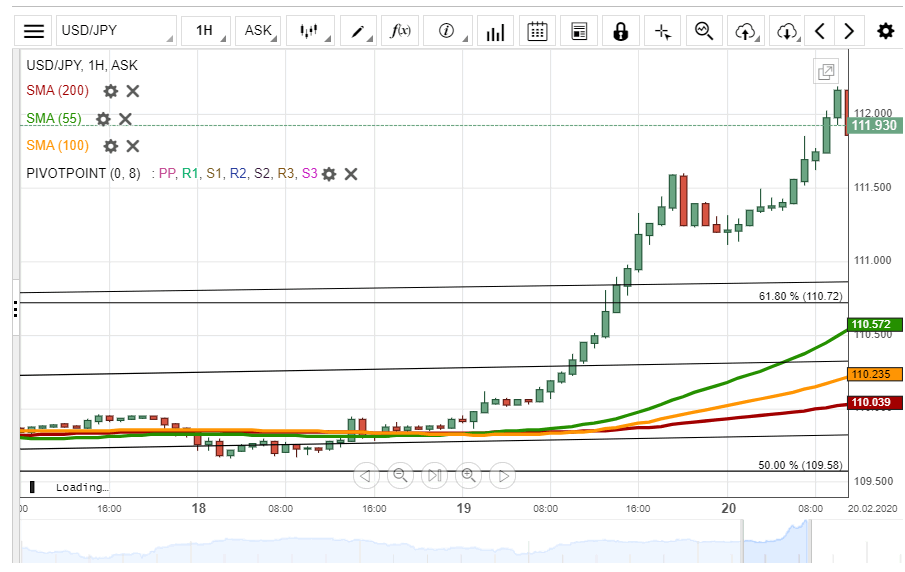Open PIVOTPOINT indicator settings gear
Image resolution: width=905 pixels, height=572 pixels.
(329, 174)
